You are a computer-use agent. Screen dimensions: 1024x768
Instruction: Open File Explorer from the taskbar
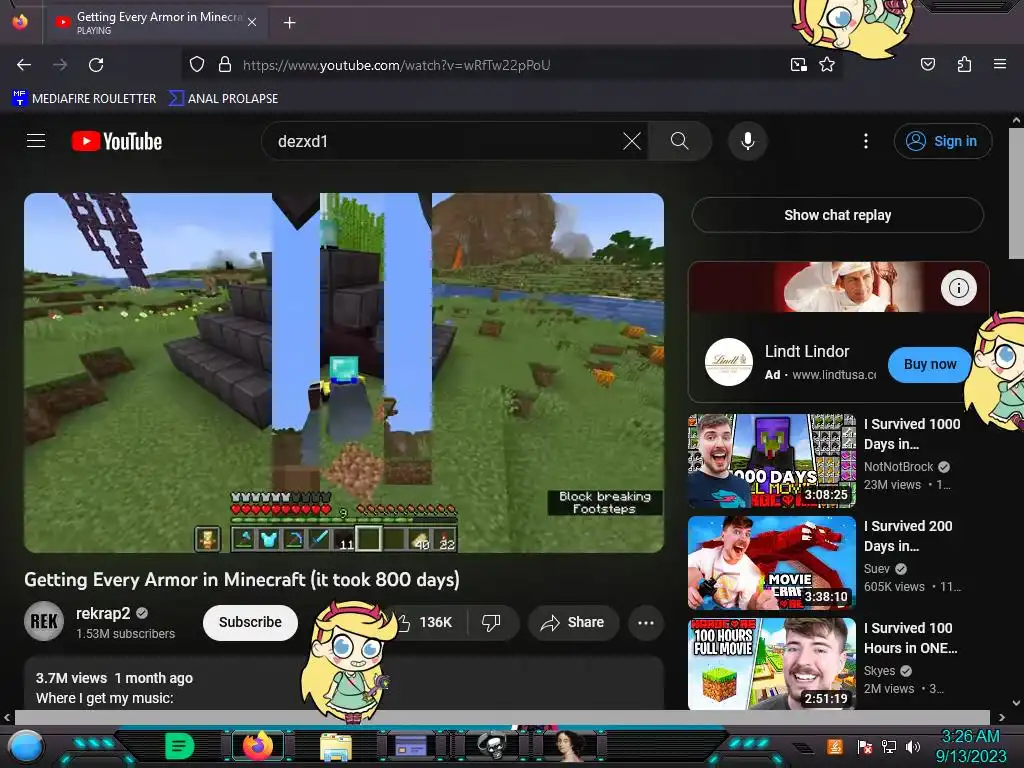[x=336, y=746]
